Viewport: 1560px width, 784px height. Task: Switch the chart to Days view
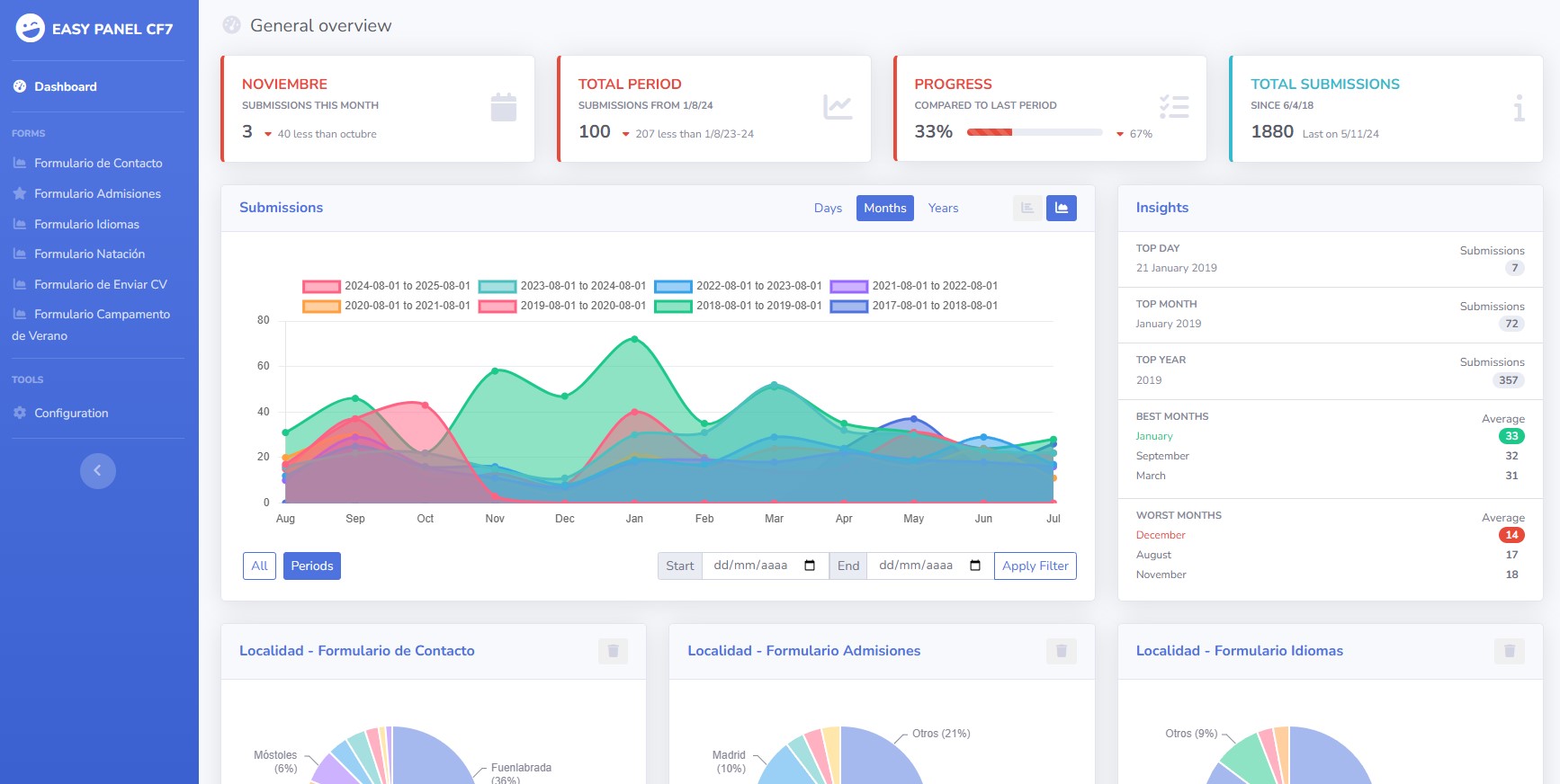828,208
